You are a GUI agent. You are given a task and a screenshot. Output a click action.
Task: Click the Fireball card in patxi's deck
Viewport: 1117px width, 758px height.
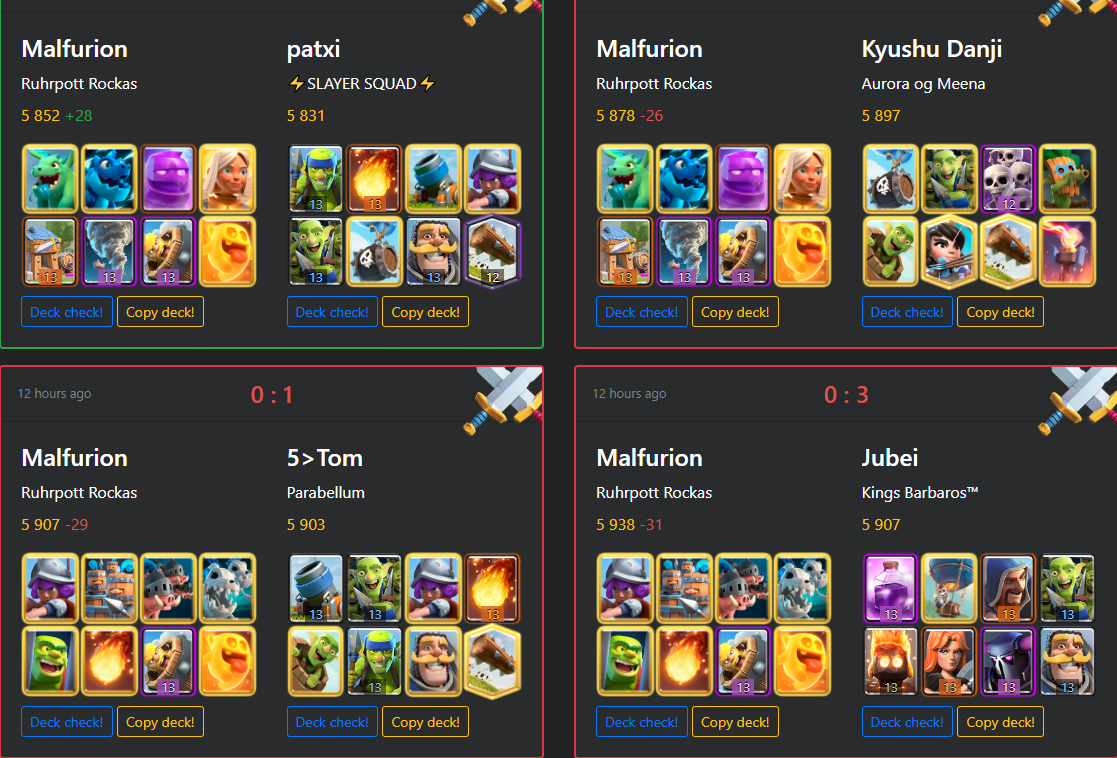click(x=375, y=179)
